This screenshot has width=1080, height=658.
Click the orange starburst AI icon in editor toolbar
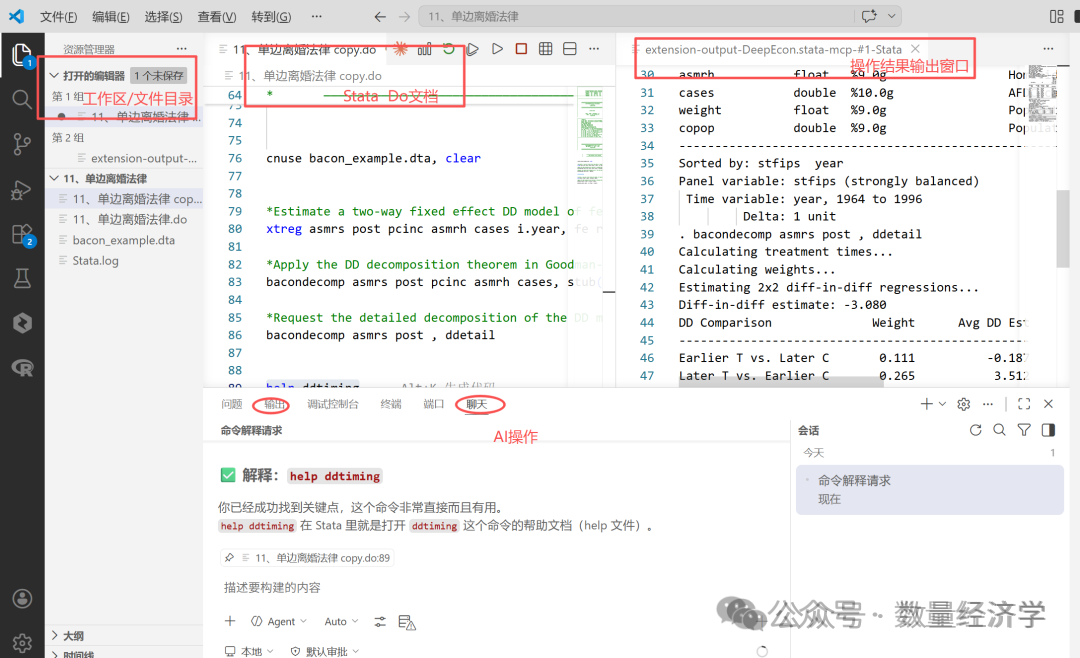(400, 49)
